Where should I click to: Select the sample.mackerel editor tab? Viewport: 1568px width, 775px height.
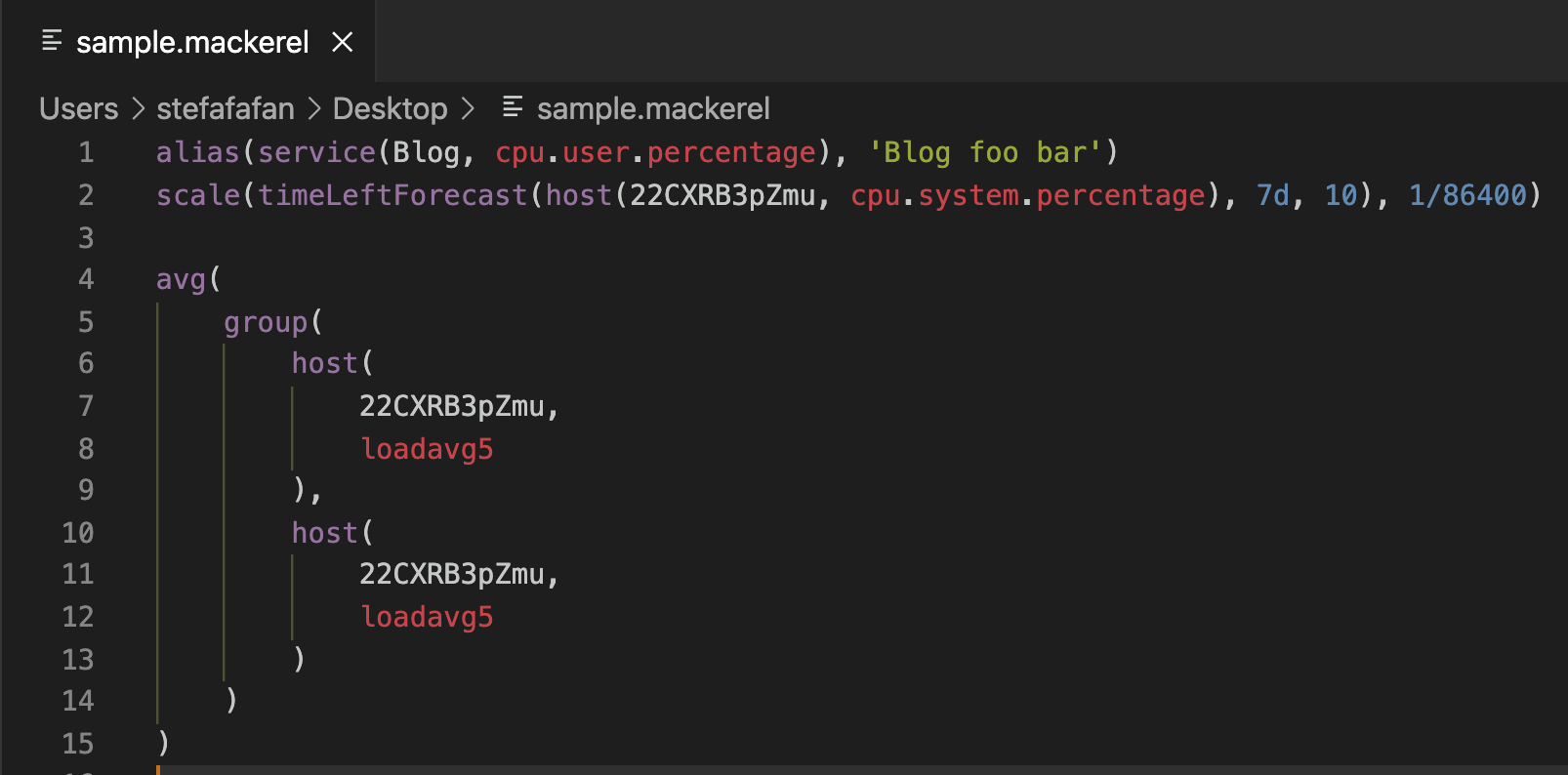coord(189,41)
